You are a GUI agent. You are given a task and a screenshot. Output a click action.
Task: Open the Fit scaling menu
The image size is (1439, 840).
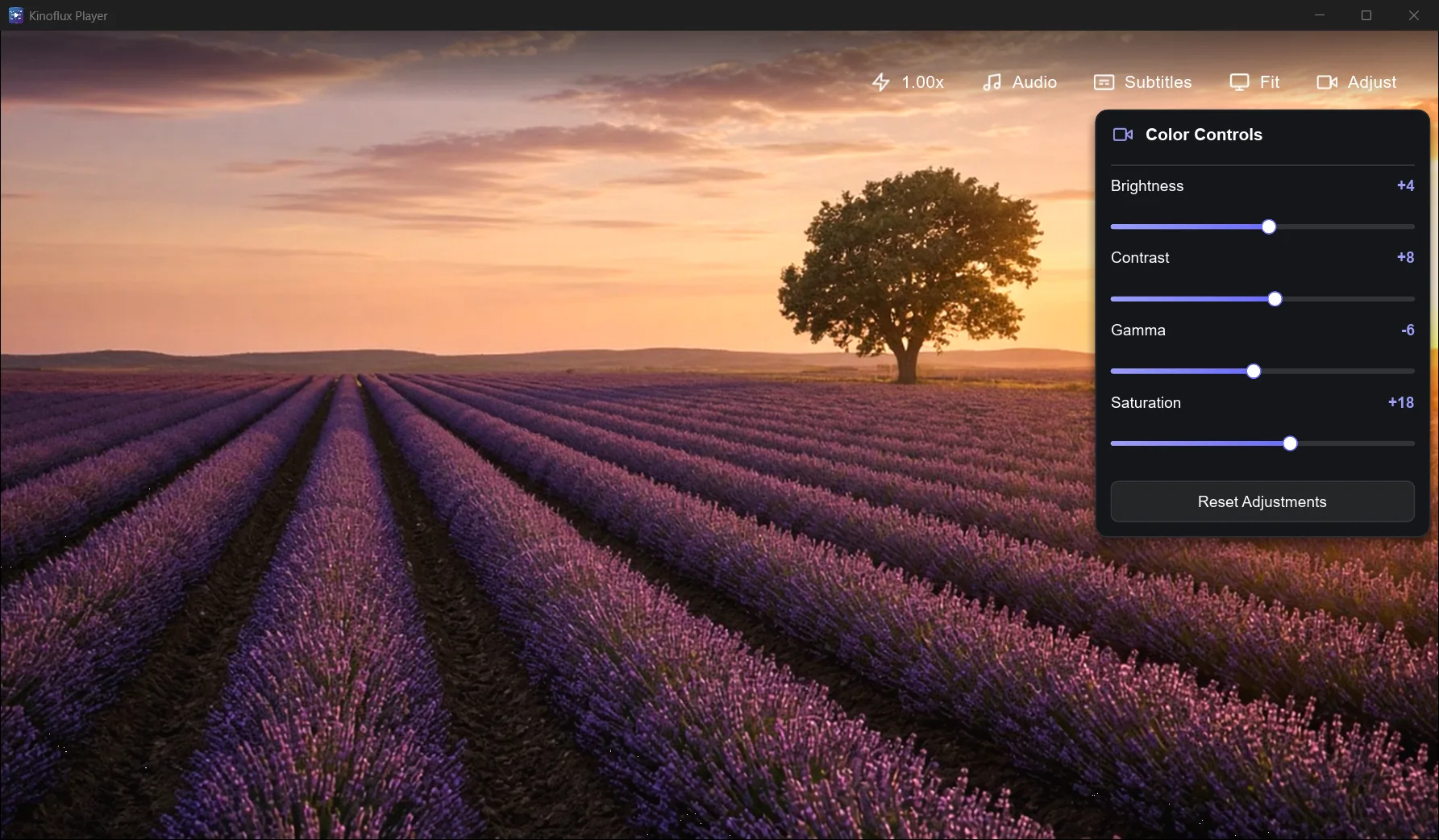click(x=1254, y=82)
